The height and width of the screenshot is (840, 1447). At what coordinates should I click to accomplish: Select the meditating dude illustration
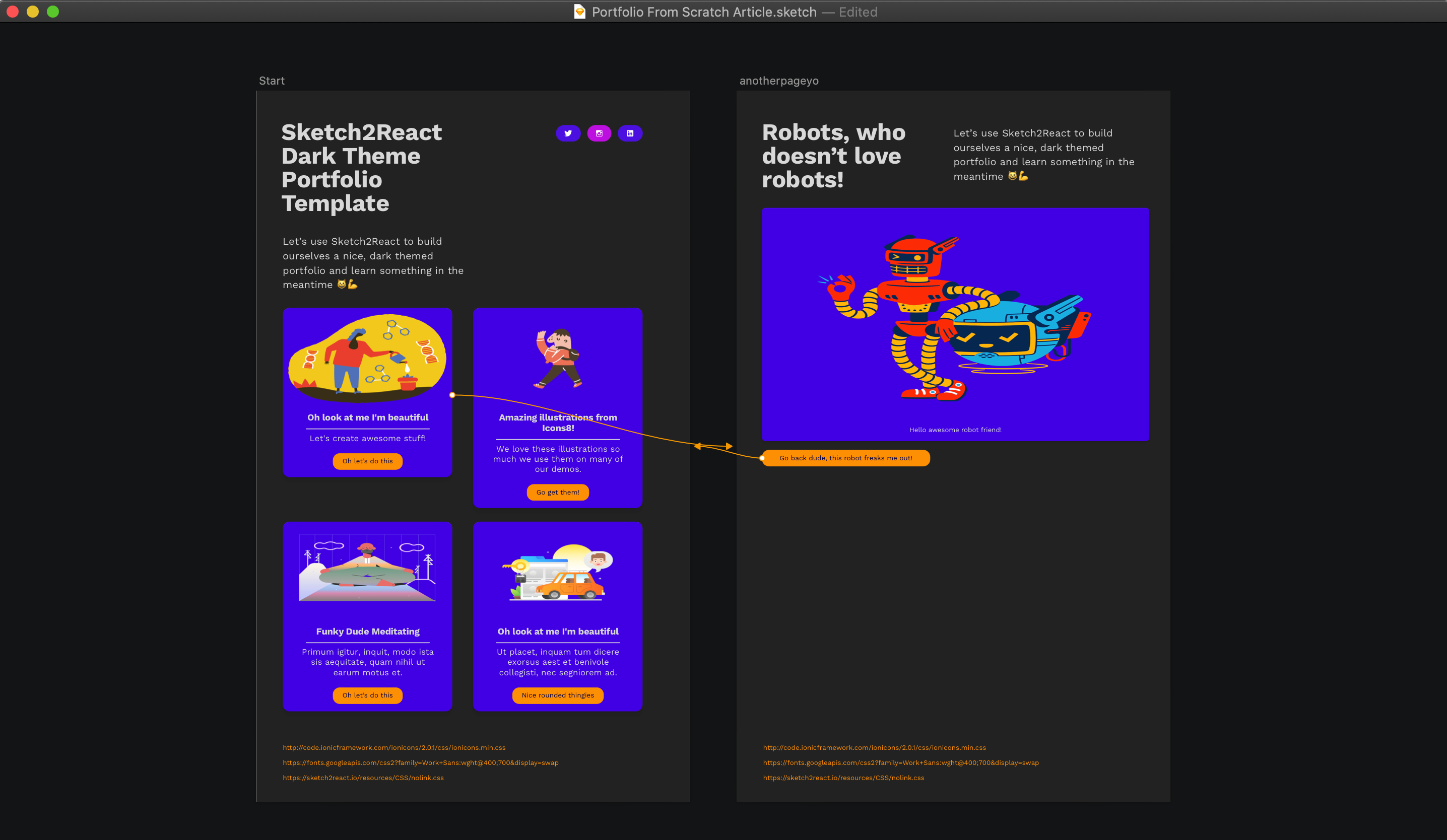click(x=367, y=568)
